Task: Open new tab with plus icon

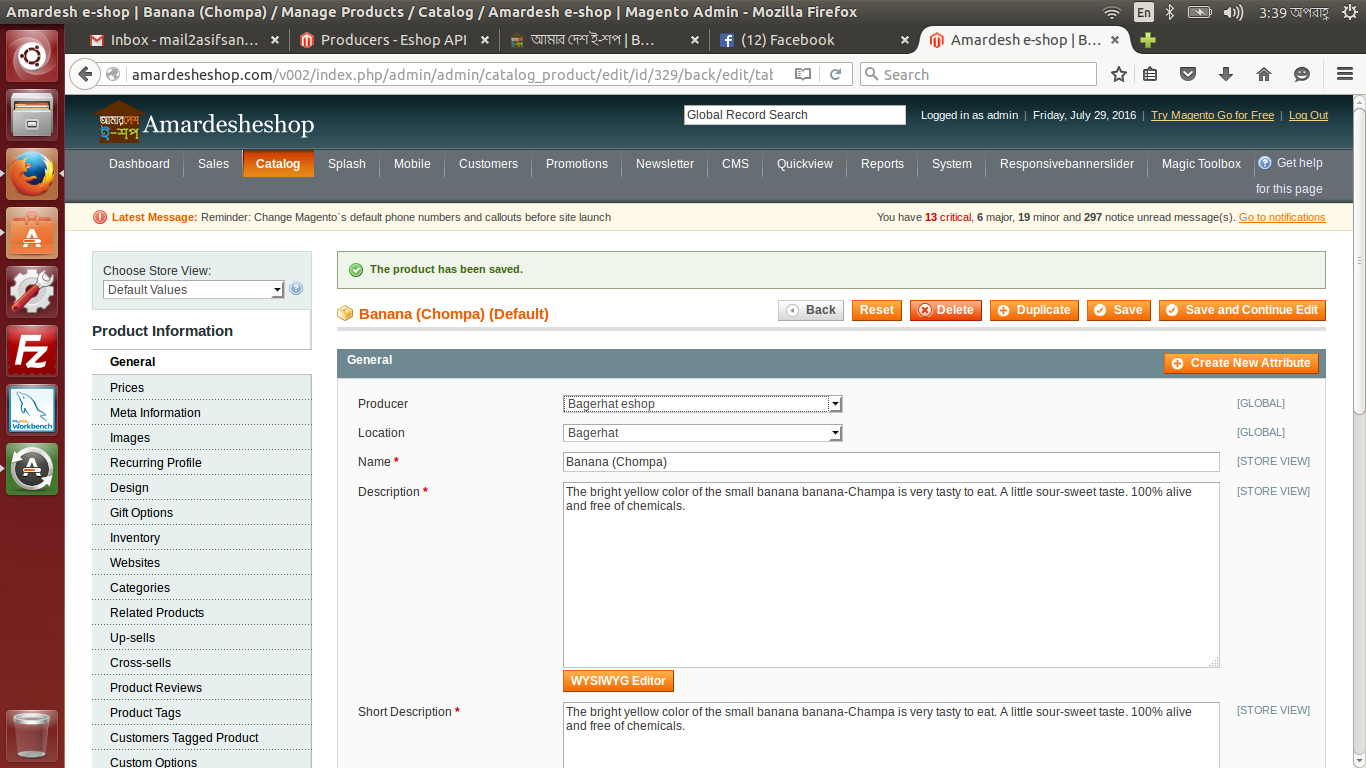Action: point(1148,40)
